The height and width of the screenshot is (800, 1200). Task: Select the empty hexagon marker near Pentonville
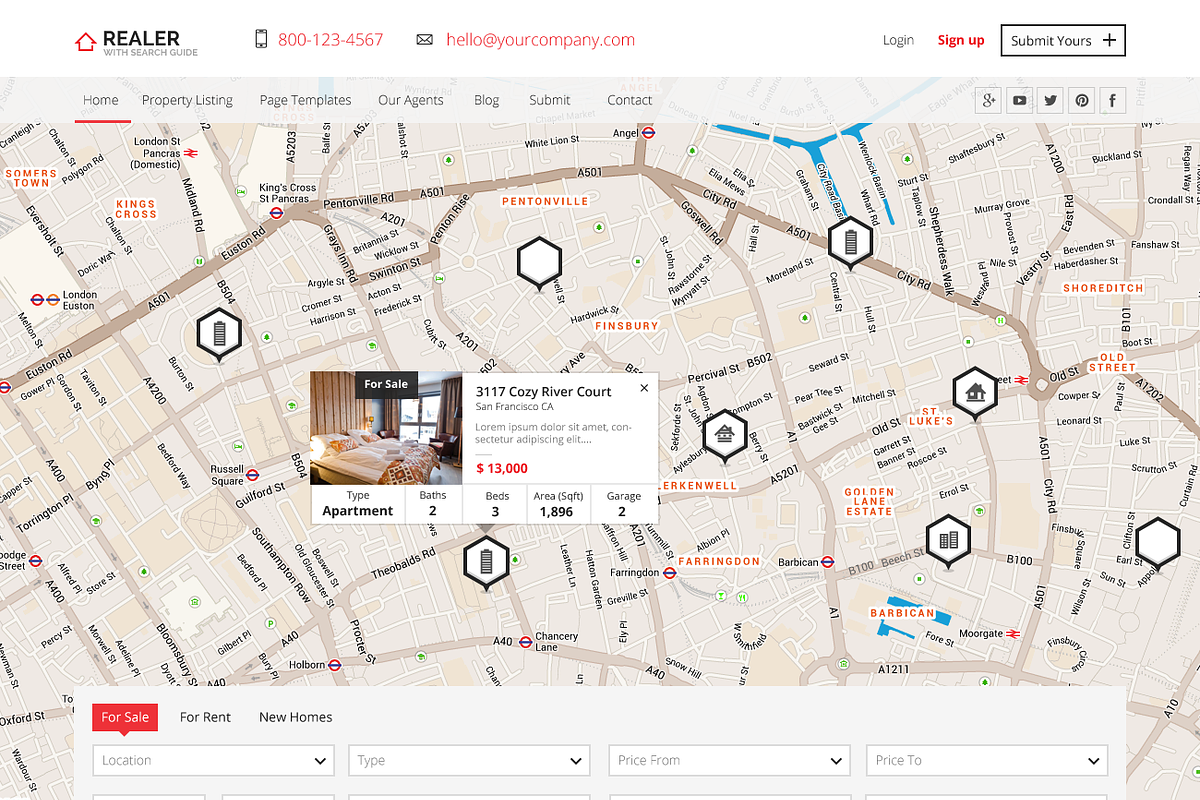pyautogui.click(x=540, y=263)
